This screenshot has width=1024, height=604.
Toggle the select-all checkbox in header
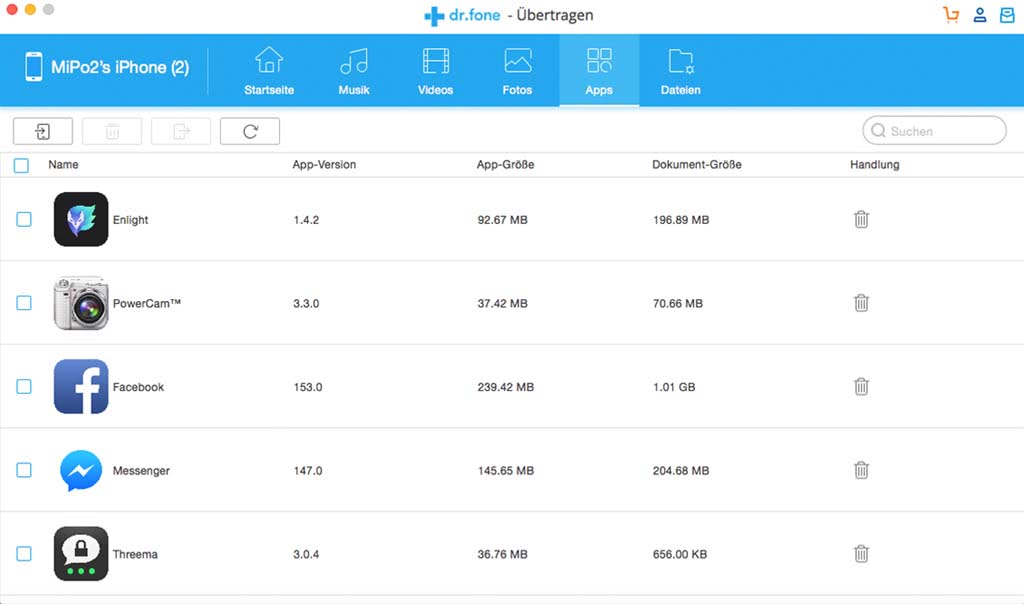pyautogui.click(x=22, y=165)
